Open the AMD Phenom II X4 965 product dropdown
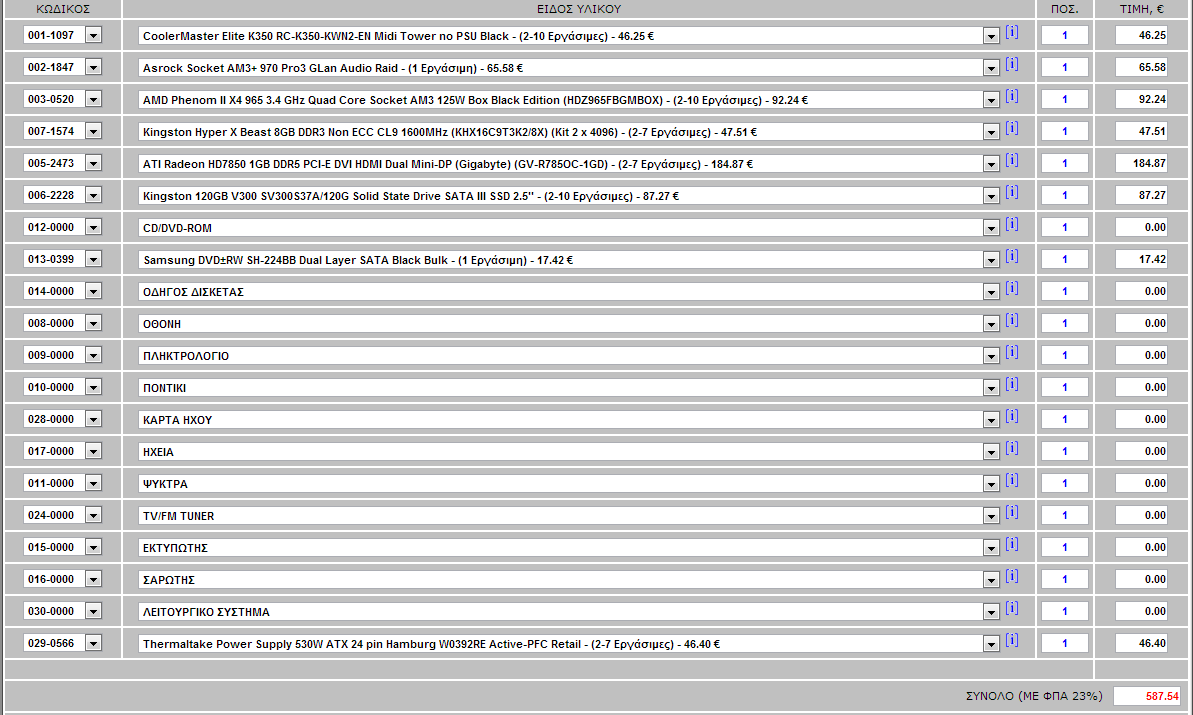 (x=991, y=100)
